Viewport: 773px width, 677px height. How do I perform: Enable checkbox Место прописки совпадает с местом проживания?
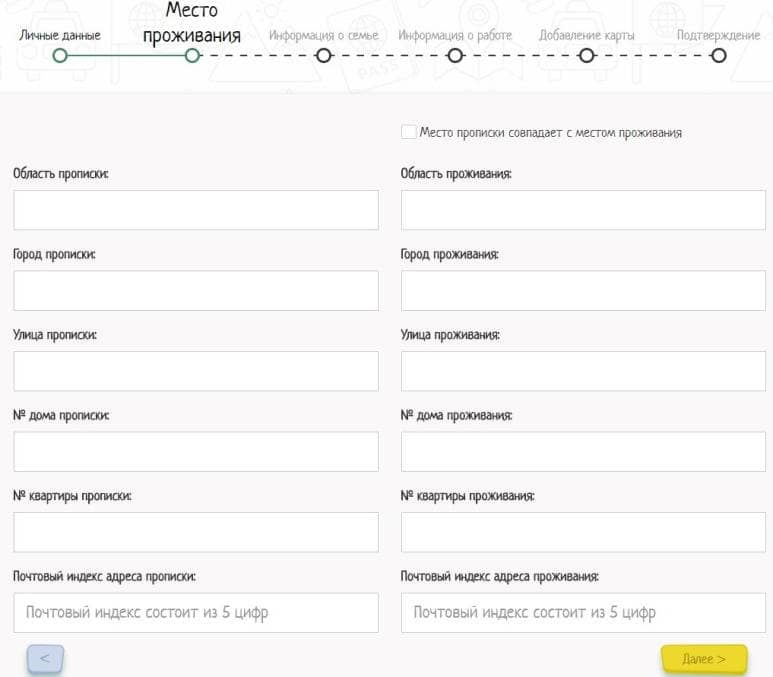pyautogui.click(x=408, y=132)
